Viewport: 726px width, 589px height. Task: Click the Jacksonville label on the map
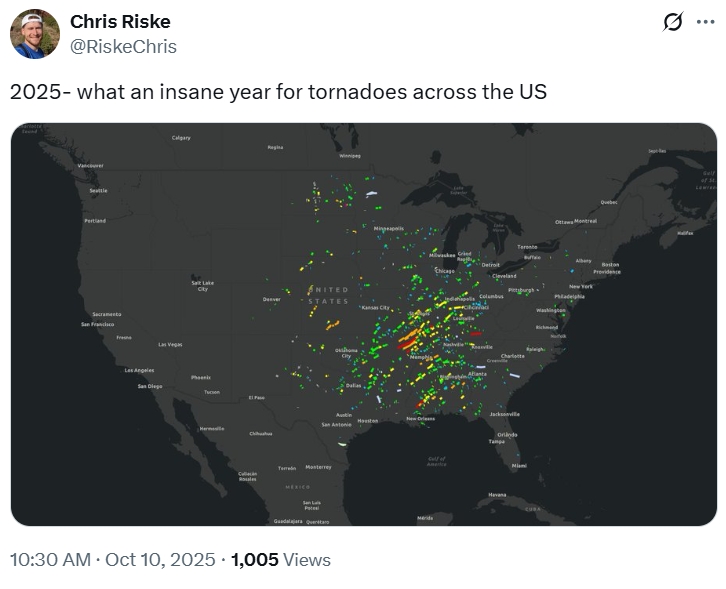504,413
